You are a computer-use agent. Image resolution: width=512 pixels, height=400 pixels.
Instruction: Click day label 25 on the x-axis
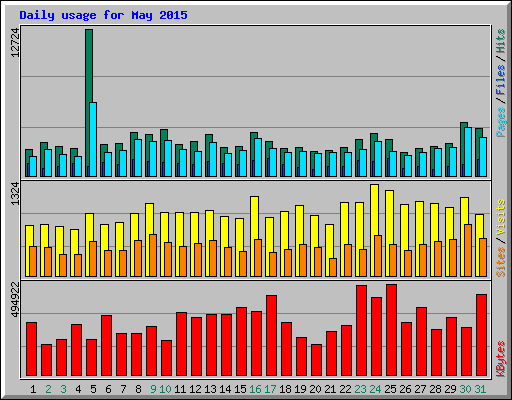click(x=390, y=389)
